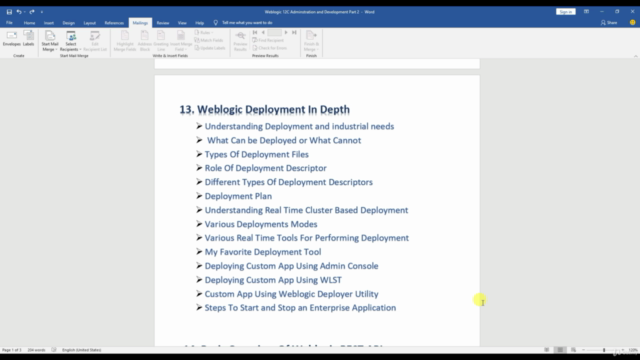
Task: Open the File menu
Action: click(x=9, y=23)
